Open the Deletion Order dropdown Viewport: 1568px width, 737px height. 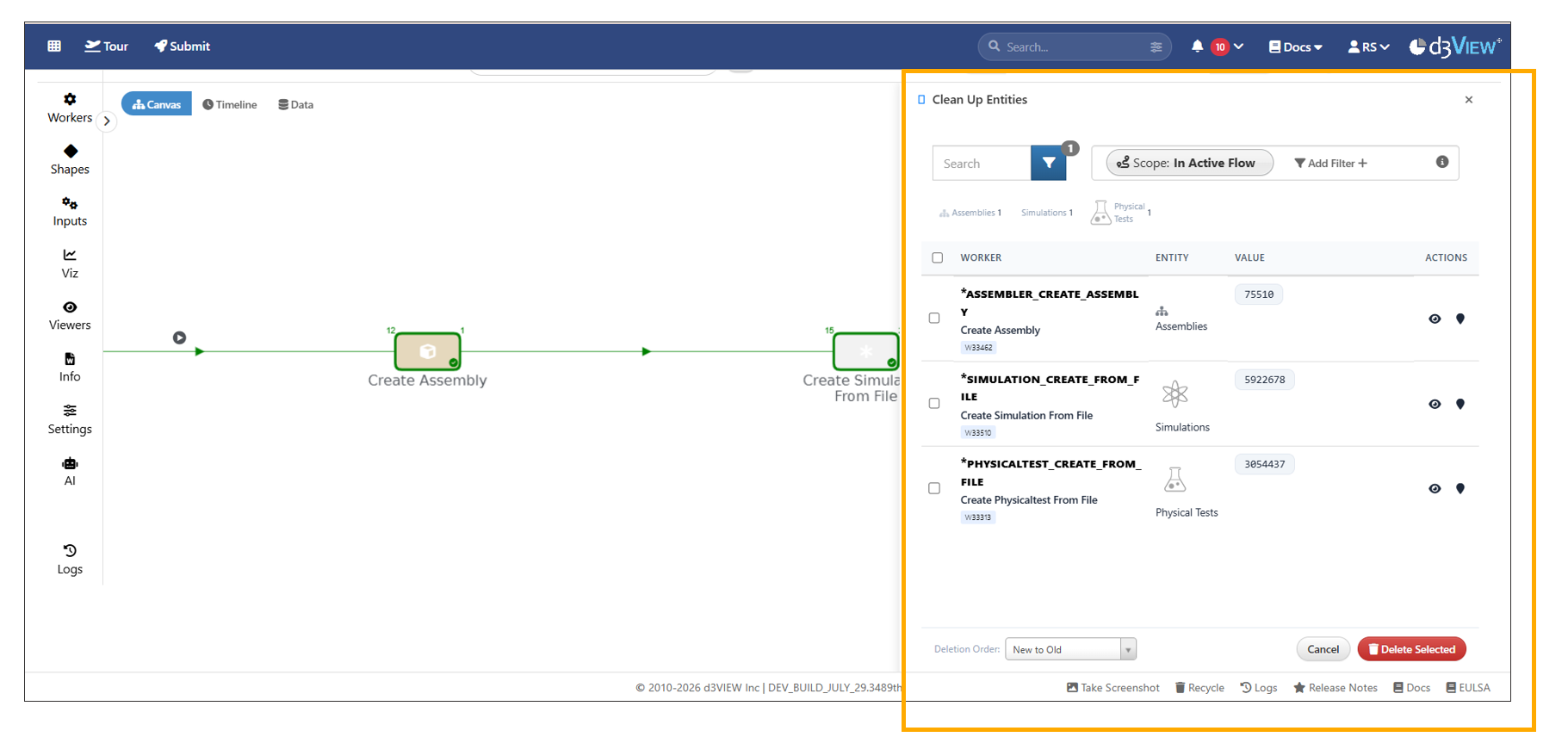(1070, 649)
